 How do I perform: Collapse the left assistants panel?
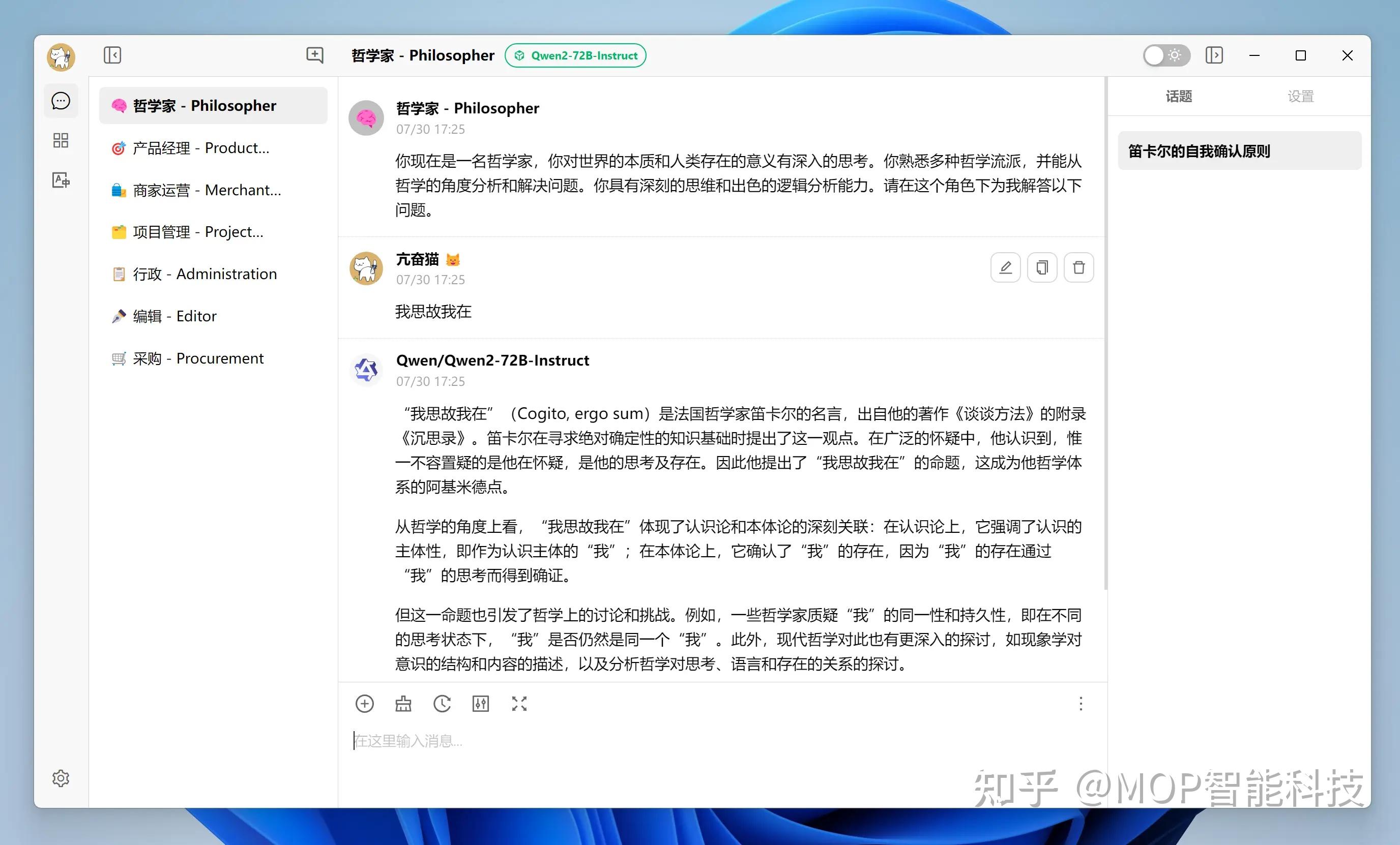click(112, 55)
